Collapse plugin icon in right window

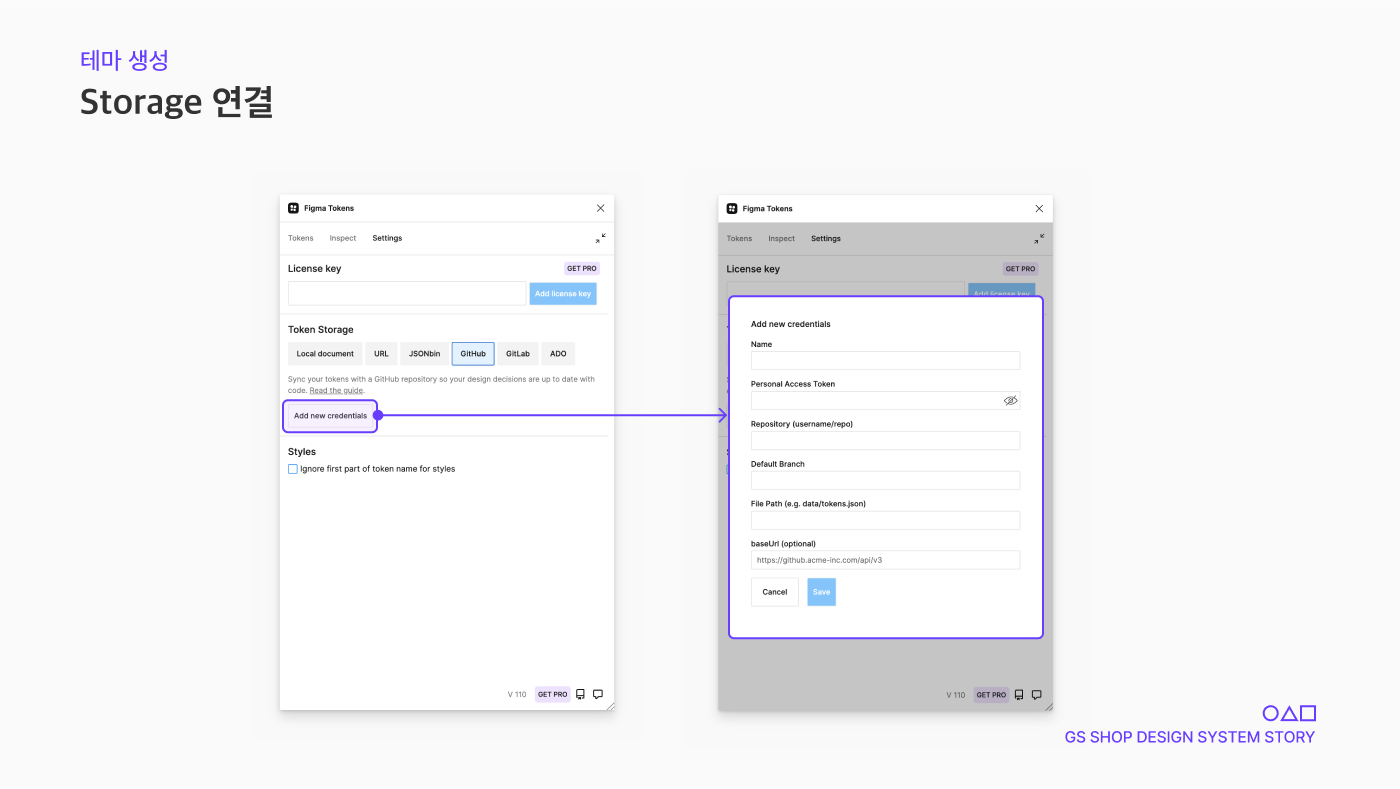coord(1039,238)
